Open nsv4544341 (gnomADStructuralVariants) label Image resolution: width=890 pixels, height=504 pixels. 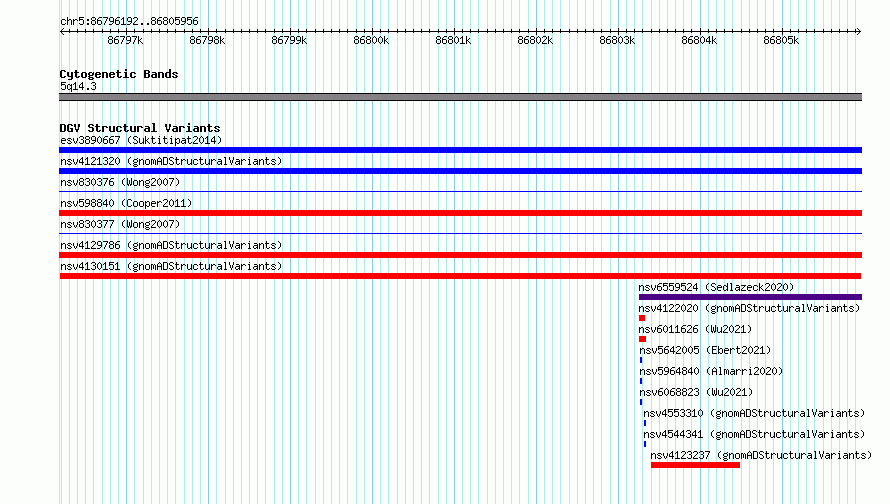point(754,434)
